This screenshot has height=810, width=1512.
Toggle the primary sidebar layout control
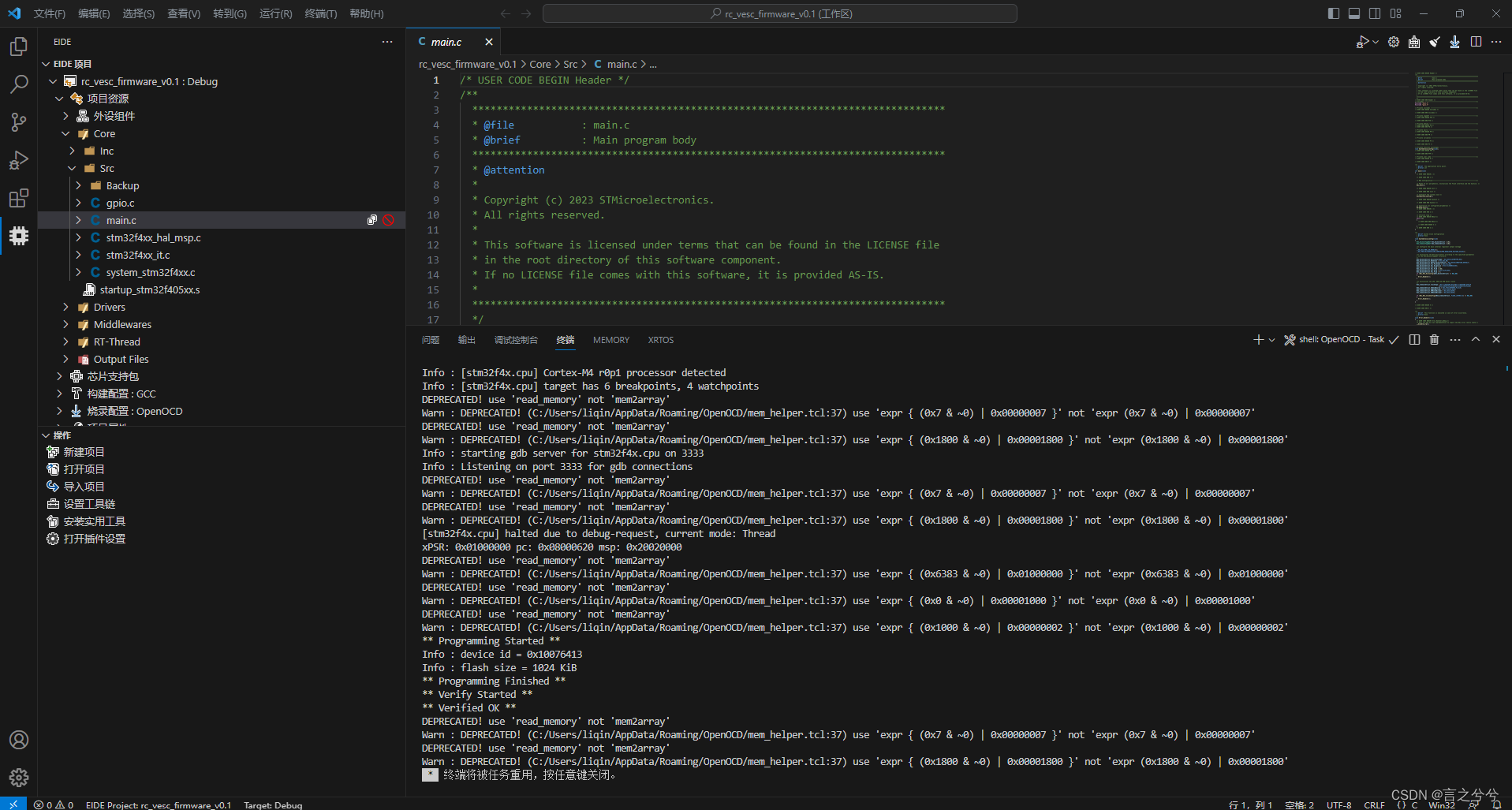1333,13
